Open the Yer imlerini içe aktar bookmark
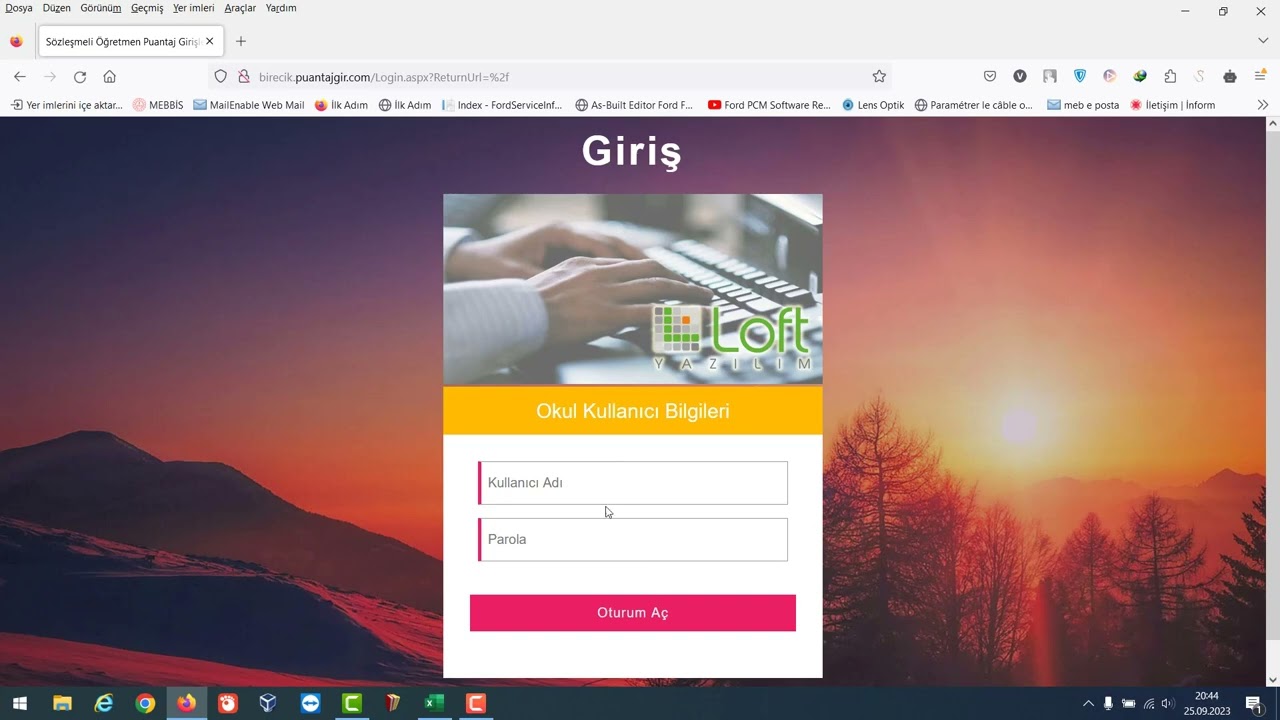The height and width of the screenshot is (720, 1280). (67, 105)
